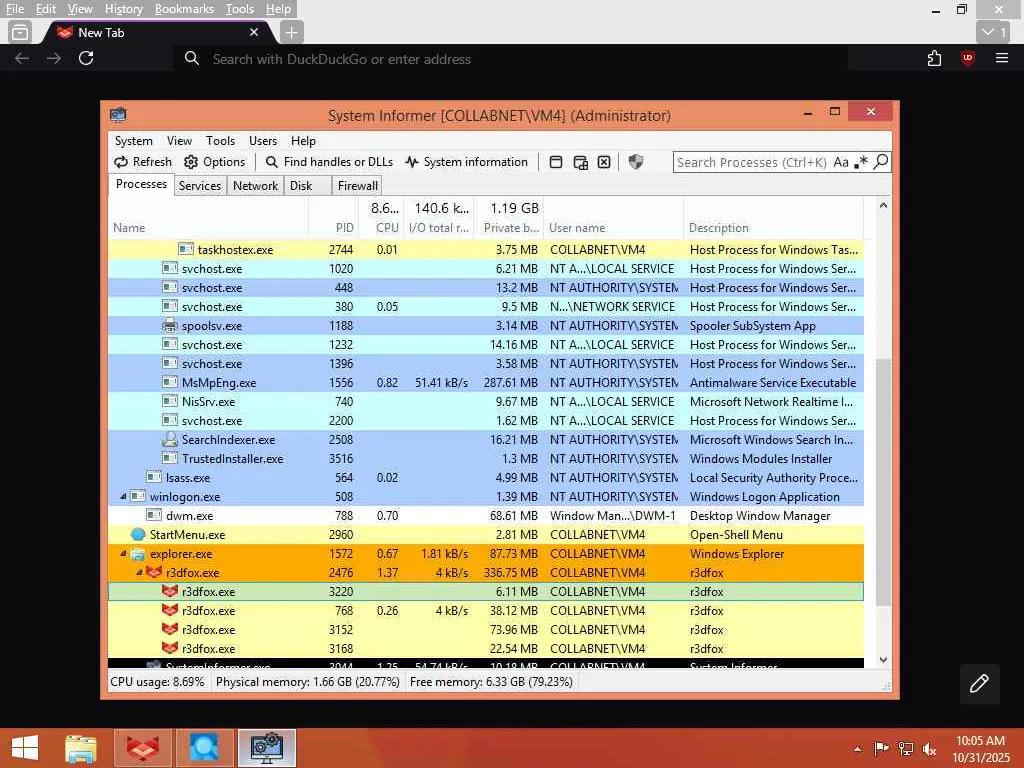Open a new browser tab with plus
1024x768 pixels.
point(292,32)
